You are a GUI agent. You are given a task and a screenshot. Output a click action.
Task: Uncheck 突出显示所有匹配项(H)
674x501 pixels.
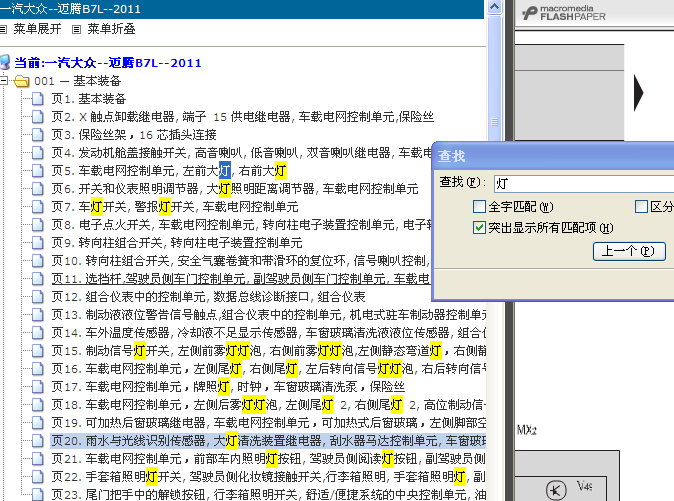tap(479, 227)
